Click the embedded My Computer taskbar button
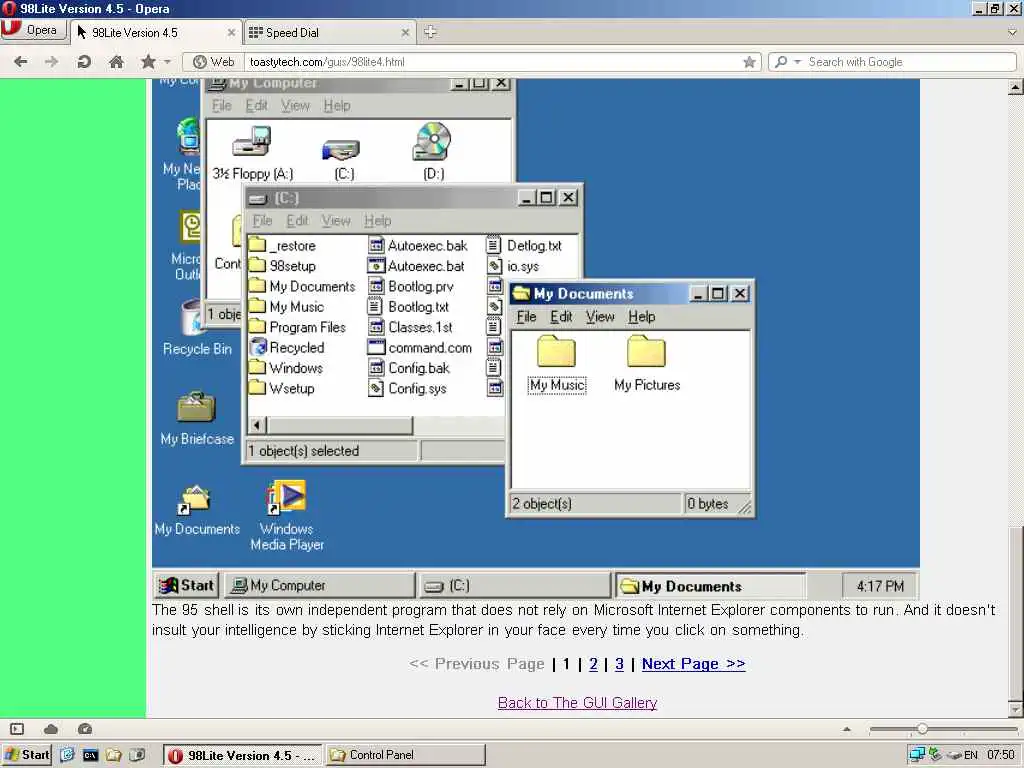 tap(320, 585)
